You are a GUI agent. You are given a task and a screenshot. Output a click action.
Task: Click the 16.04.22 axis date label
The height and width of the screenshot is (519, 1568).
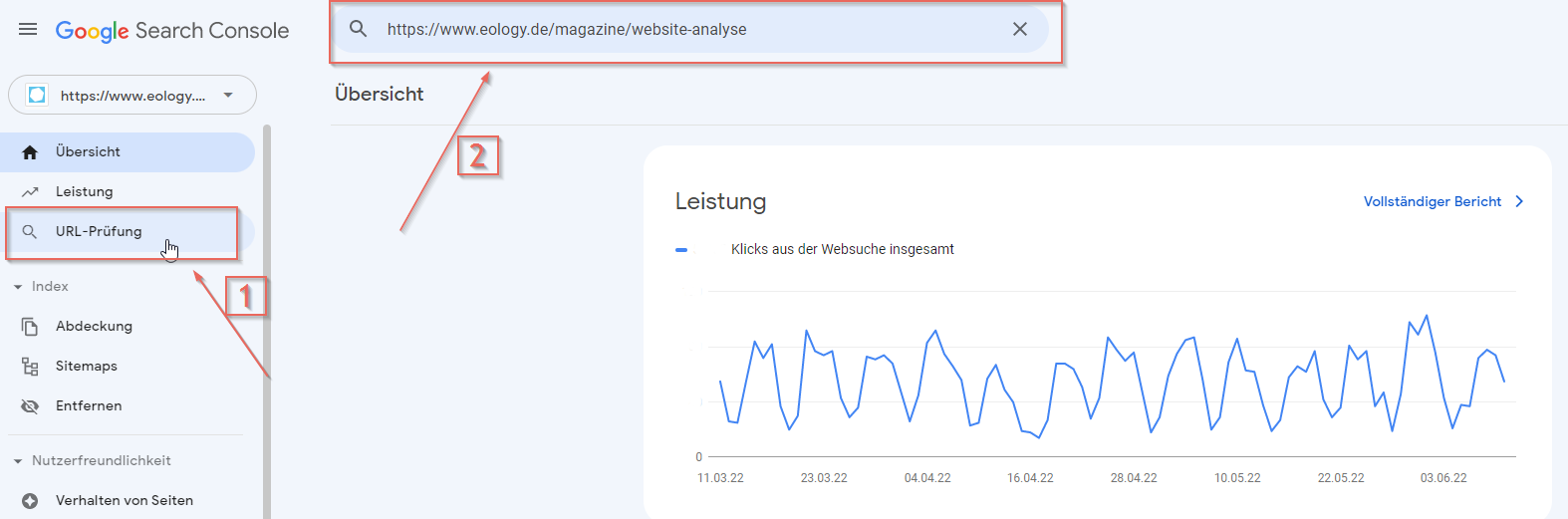click(x=1030, y=478)
